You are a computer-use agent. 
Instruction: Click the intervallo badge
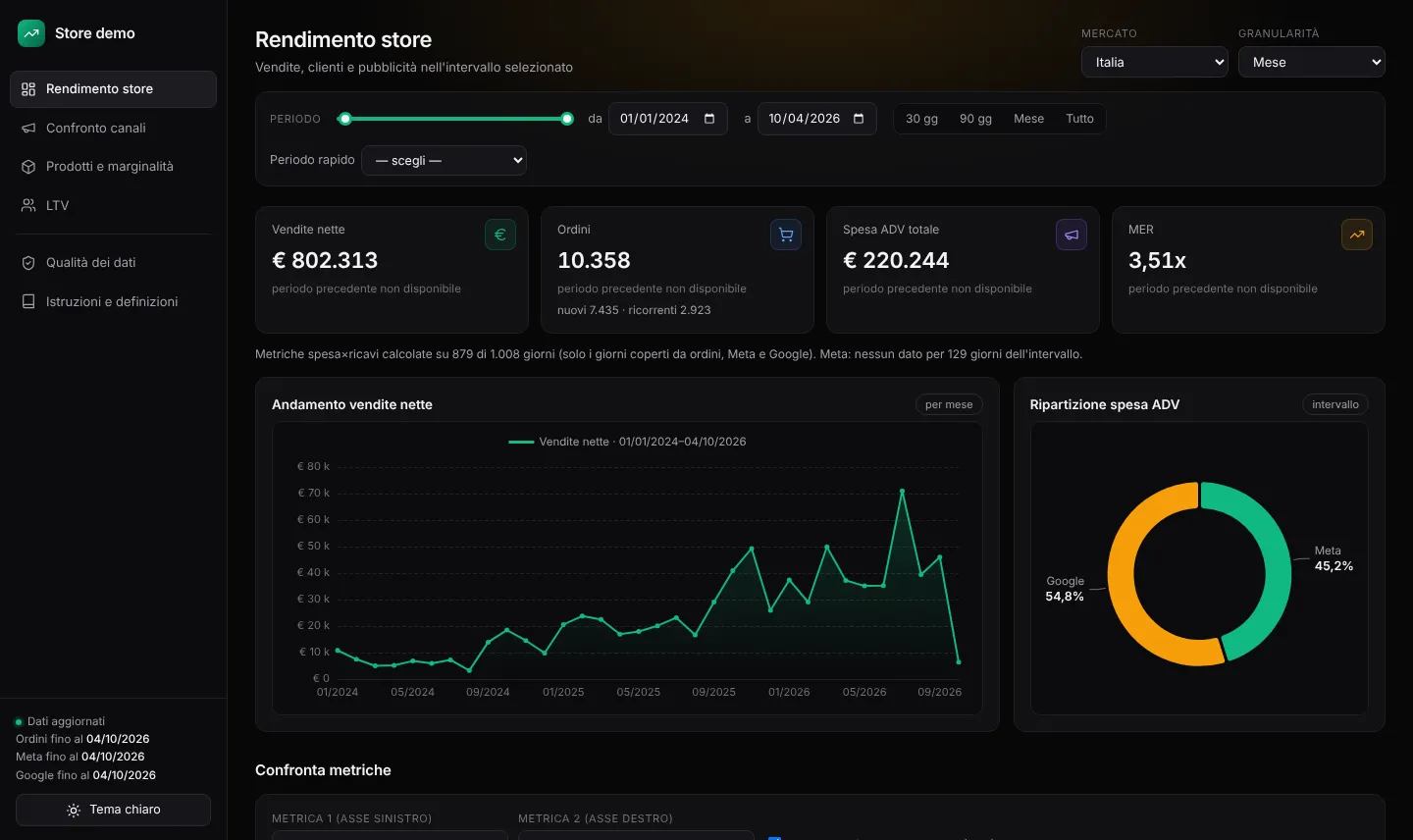pos(1335,404)
